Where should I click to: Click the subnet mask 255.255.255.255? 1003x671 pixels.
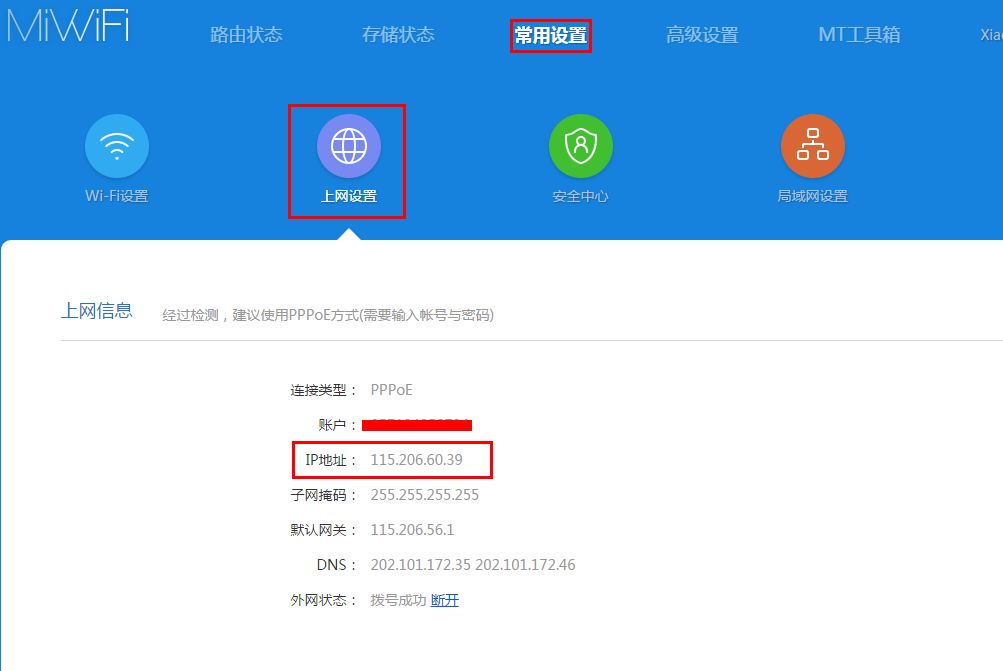(x=425, y=495)
